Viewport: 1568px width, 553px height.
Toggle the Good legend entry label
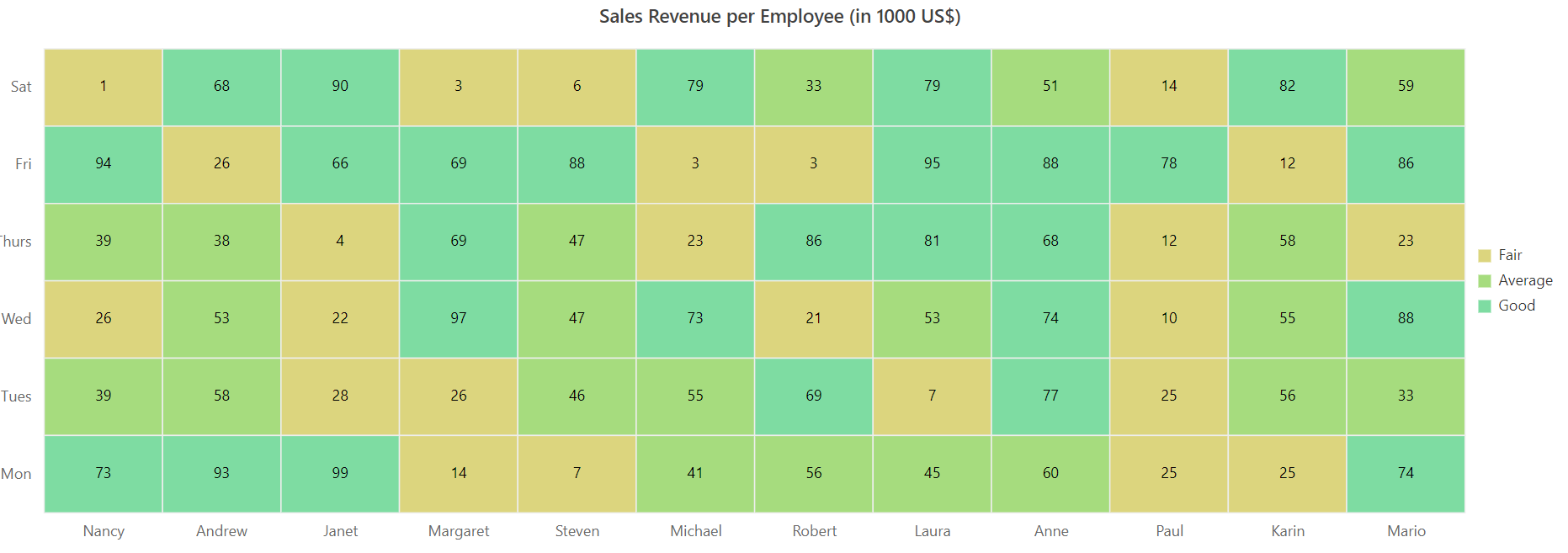[1517, 306]
